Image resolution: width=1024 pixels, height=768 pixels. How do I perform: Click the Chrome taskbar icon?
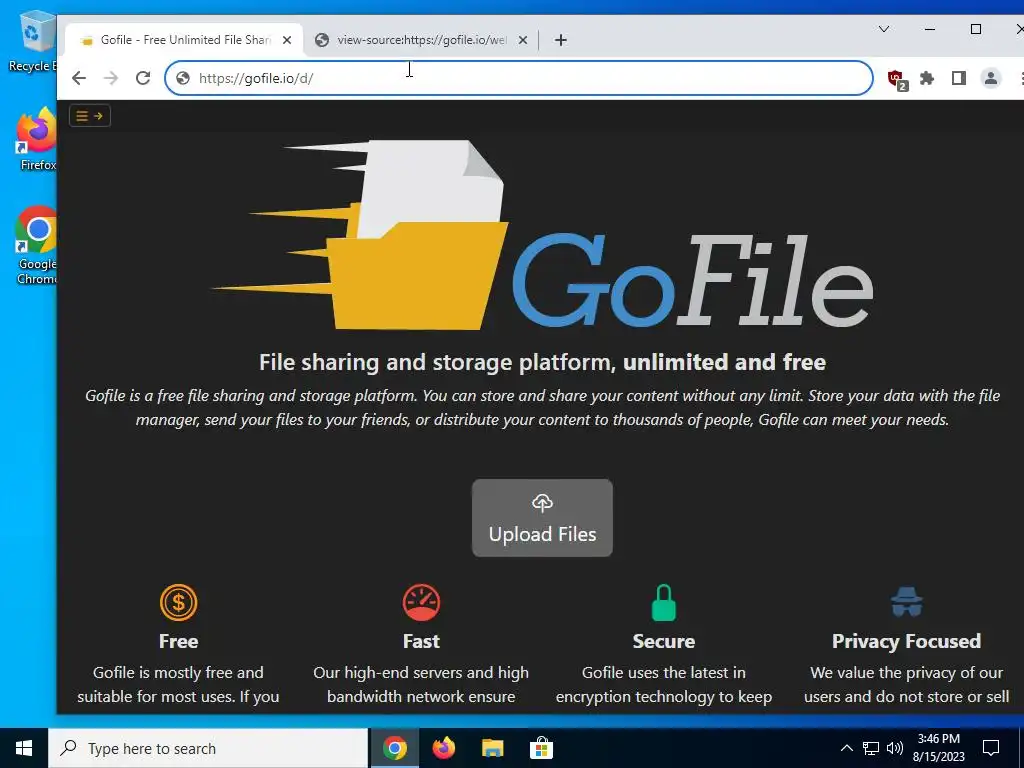pos(394,748)
